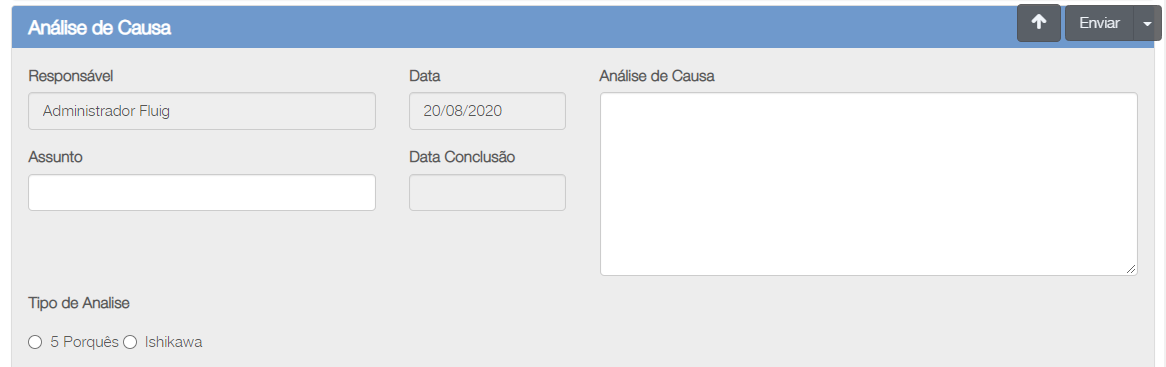1166x367 pixels.
Task: Click the Data Conclusão field
Action: coord(487,192)
